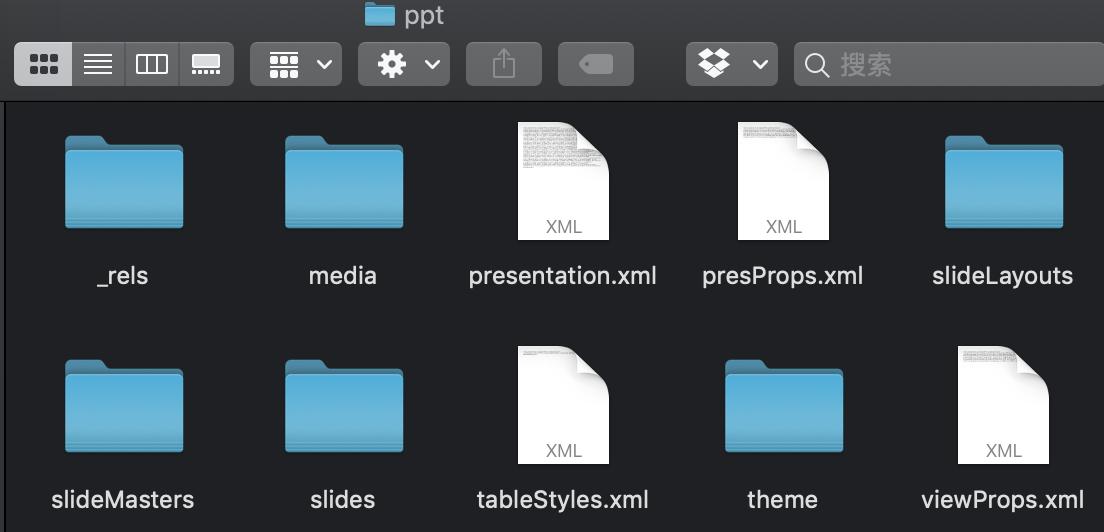
Task: Click the theme folder name label
Action: pyautogui.click(x=782, y=500)
